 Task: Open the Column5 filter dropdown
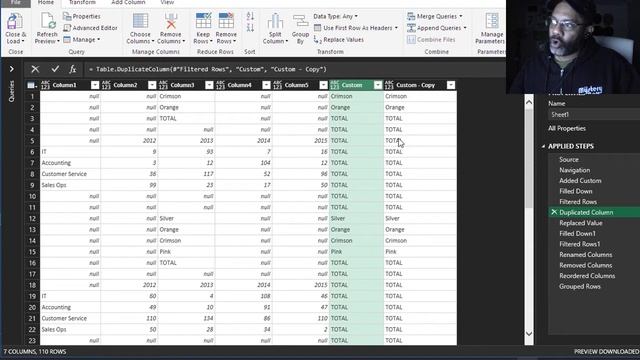[x=323, y=85]
